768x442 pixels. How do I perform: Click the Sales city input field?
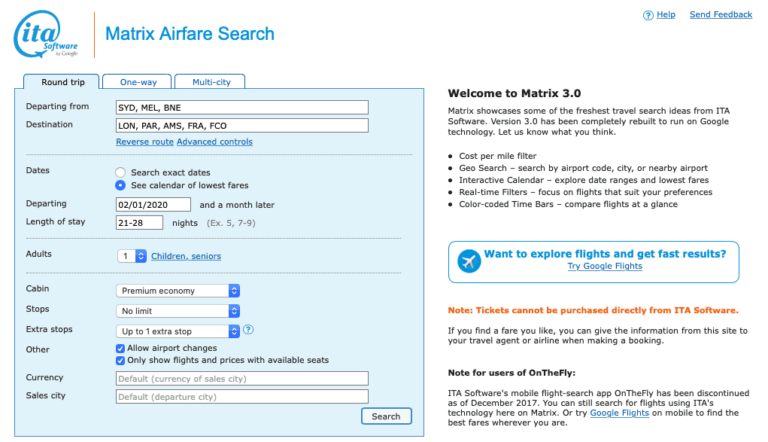pos(242,396)
